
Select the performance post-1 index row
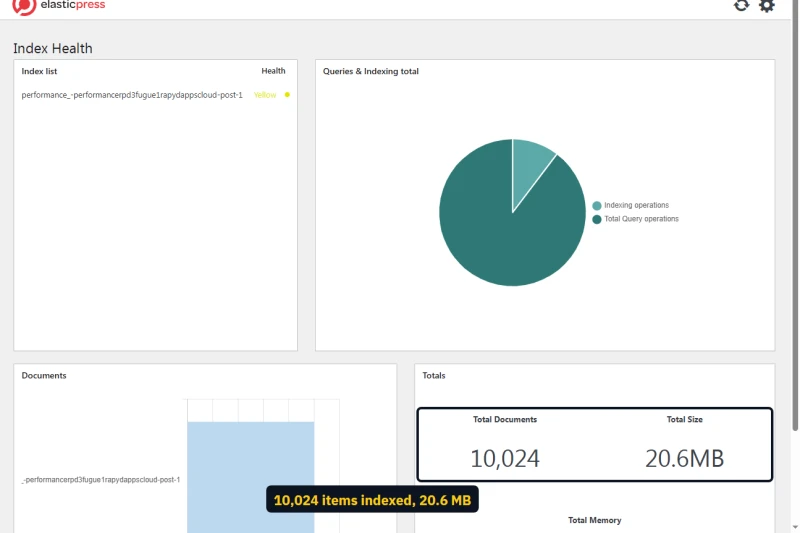[x=156, y=95]
